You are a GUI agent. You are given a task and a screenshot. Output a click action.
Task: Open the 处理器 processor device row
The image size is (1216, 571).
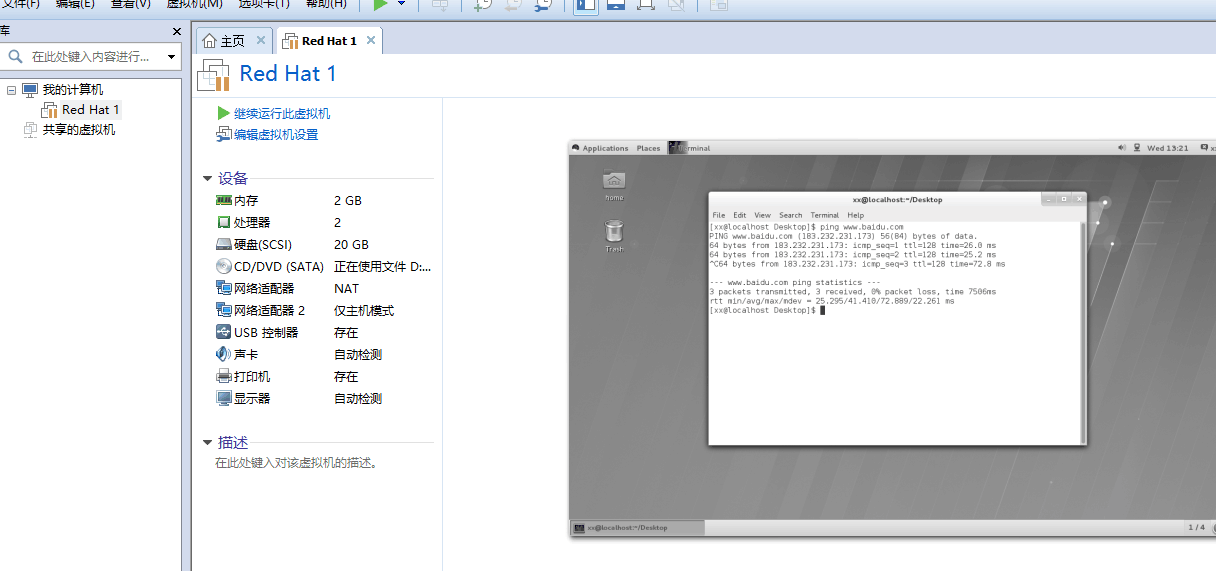(x=324, y=223)
